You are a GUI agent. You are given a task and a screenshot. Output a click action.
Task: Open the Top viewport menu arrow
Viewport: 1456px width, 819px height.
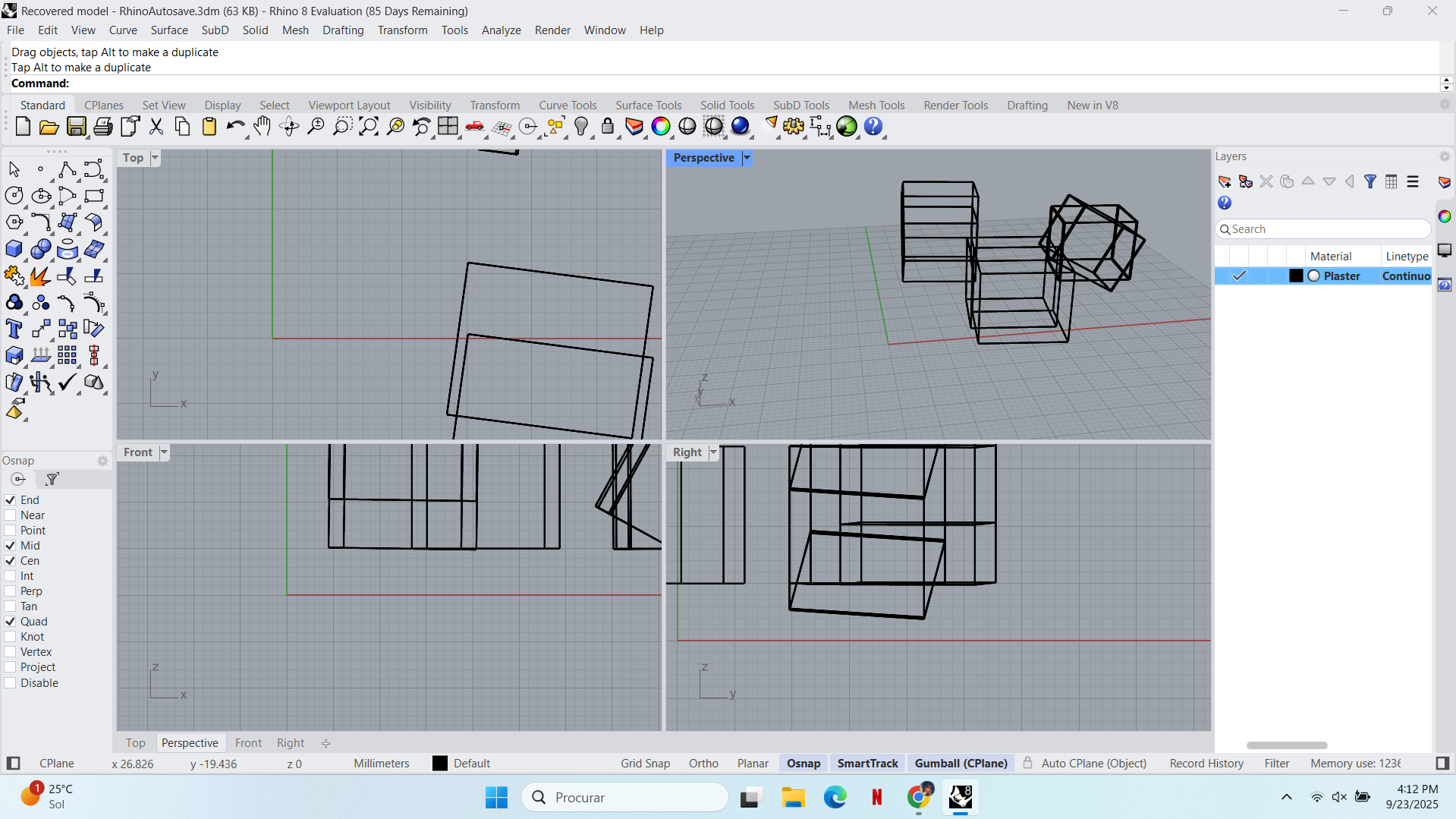point(155,158)
